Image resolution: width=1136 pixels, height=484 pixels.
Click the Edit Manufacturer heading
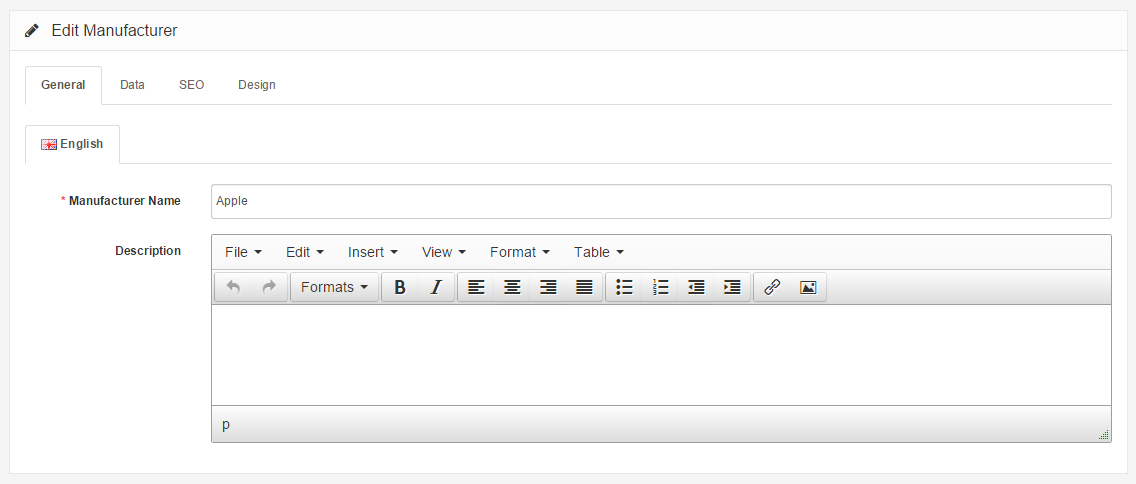(x=114, y=30)
